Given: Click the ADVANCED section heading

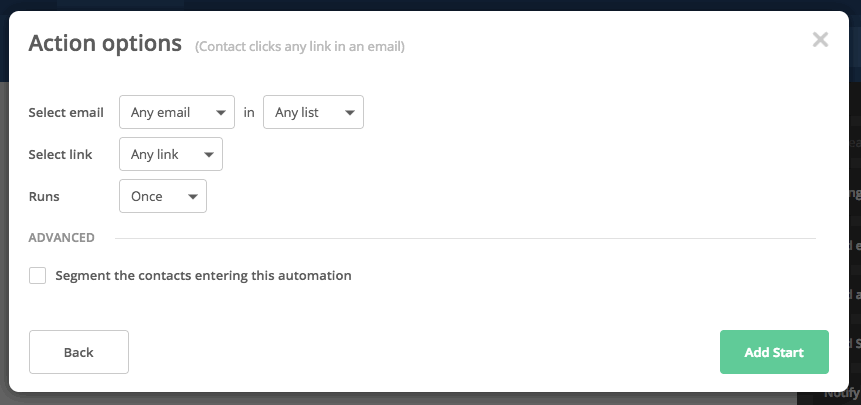Looking at the screenshot, I should [61, 238].
